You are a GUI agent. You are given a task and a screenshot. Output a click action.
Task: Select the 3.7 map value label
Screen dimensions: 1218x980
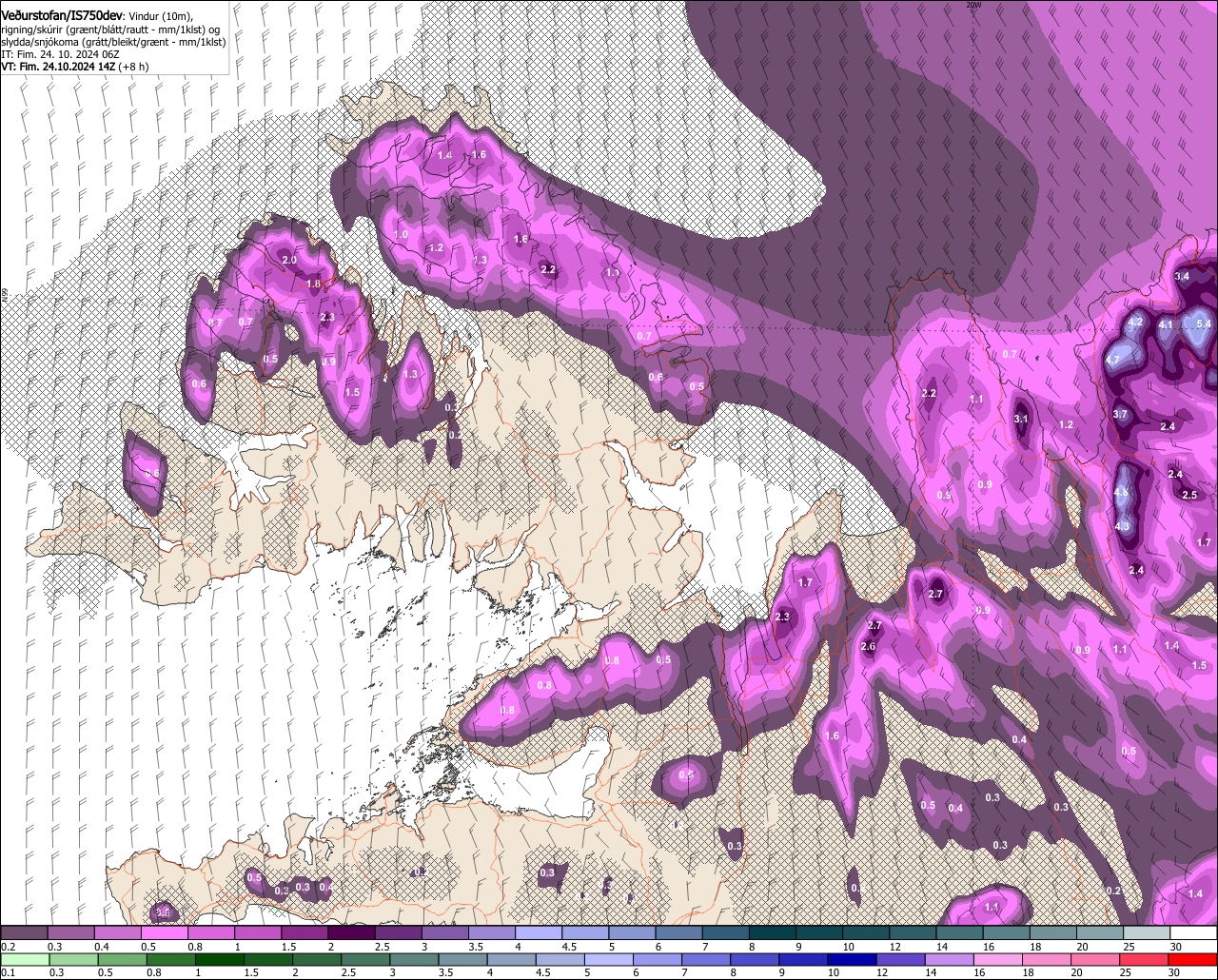click(1120, 414)
